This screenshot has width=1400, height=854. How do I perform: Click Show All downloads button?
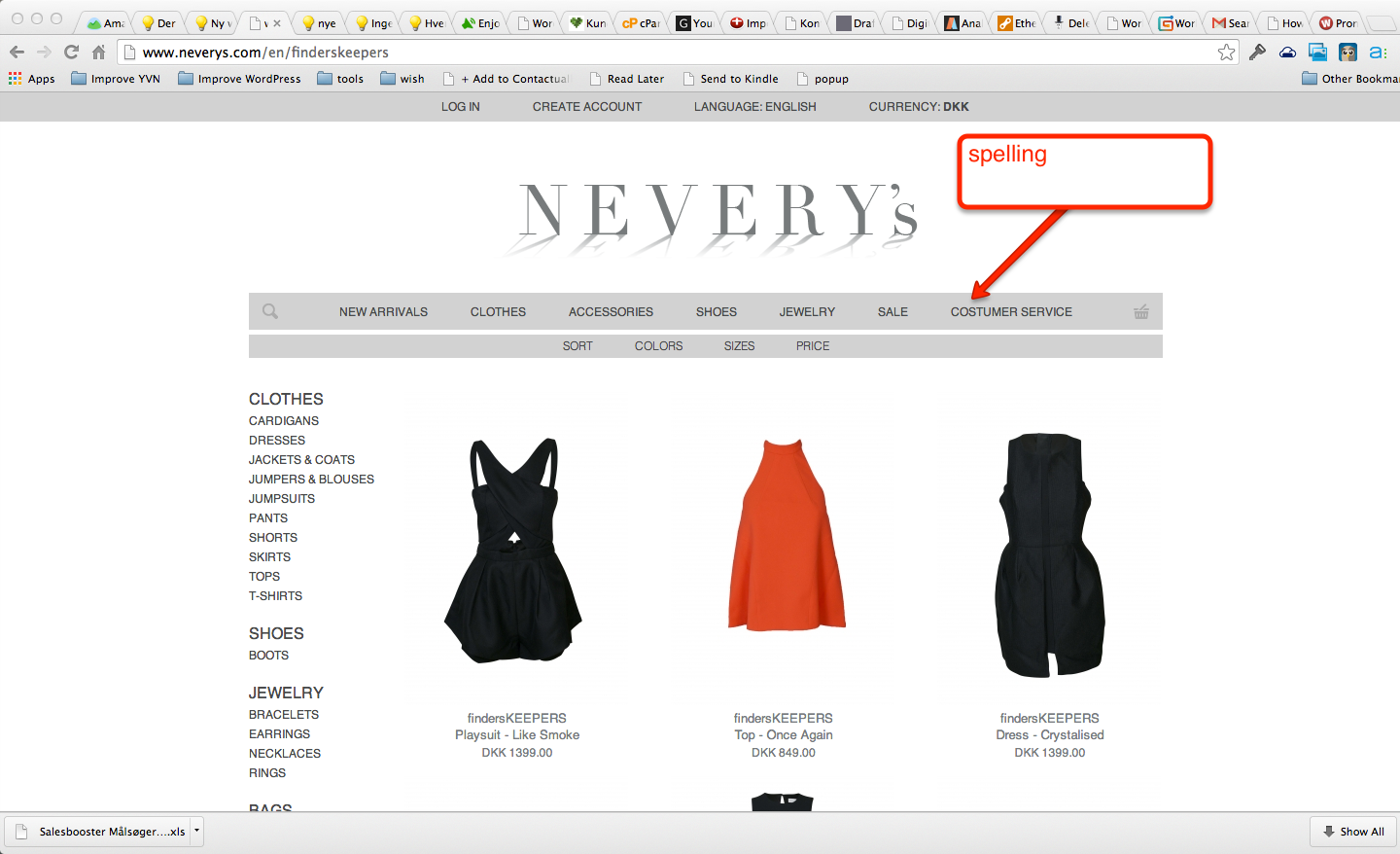(1352, 832)
